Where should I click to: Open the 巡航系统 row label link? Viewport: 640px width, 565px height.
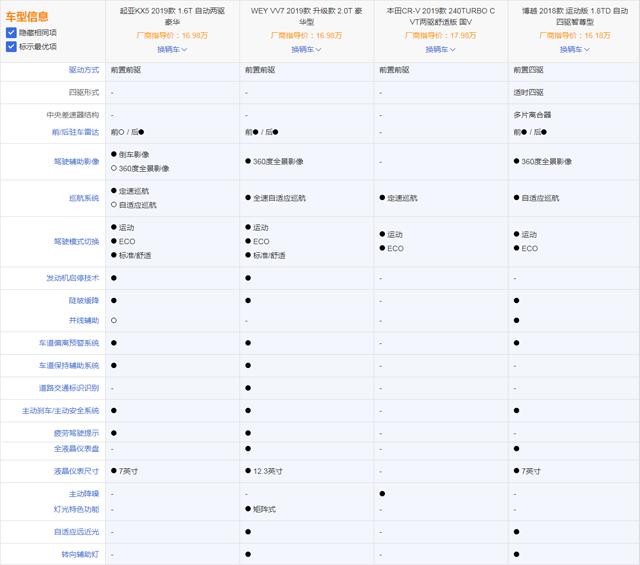click(84, 198)
